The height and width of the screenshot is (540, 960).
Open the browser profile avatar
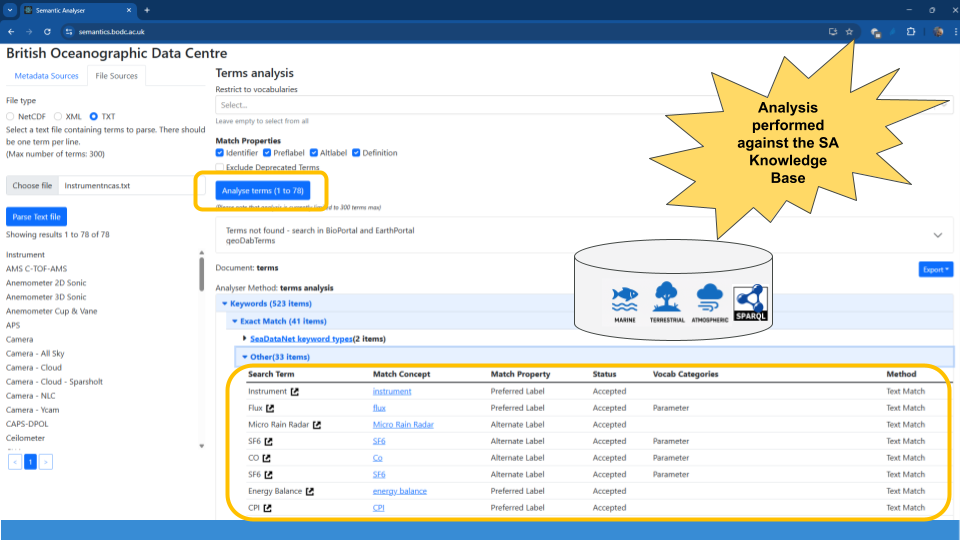[x=939, y=32]
